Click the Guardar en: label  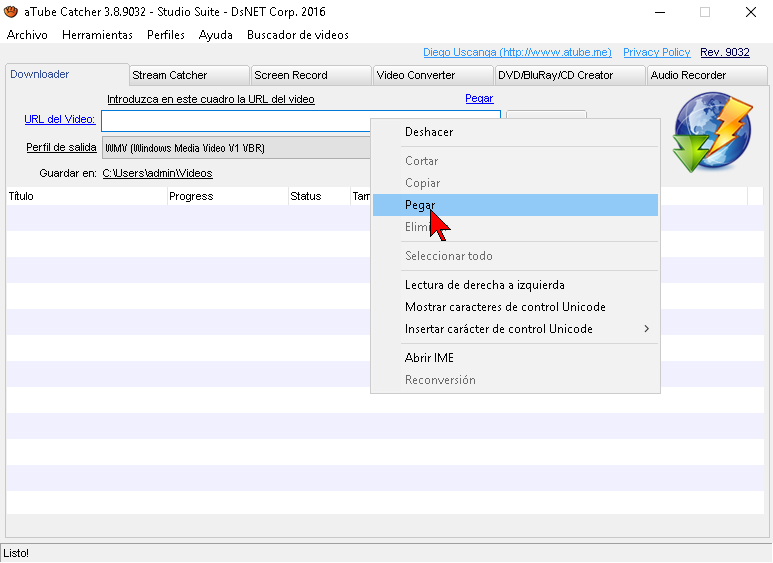tap(68, 174)
